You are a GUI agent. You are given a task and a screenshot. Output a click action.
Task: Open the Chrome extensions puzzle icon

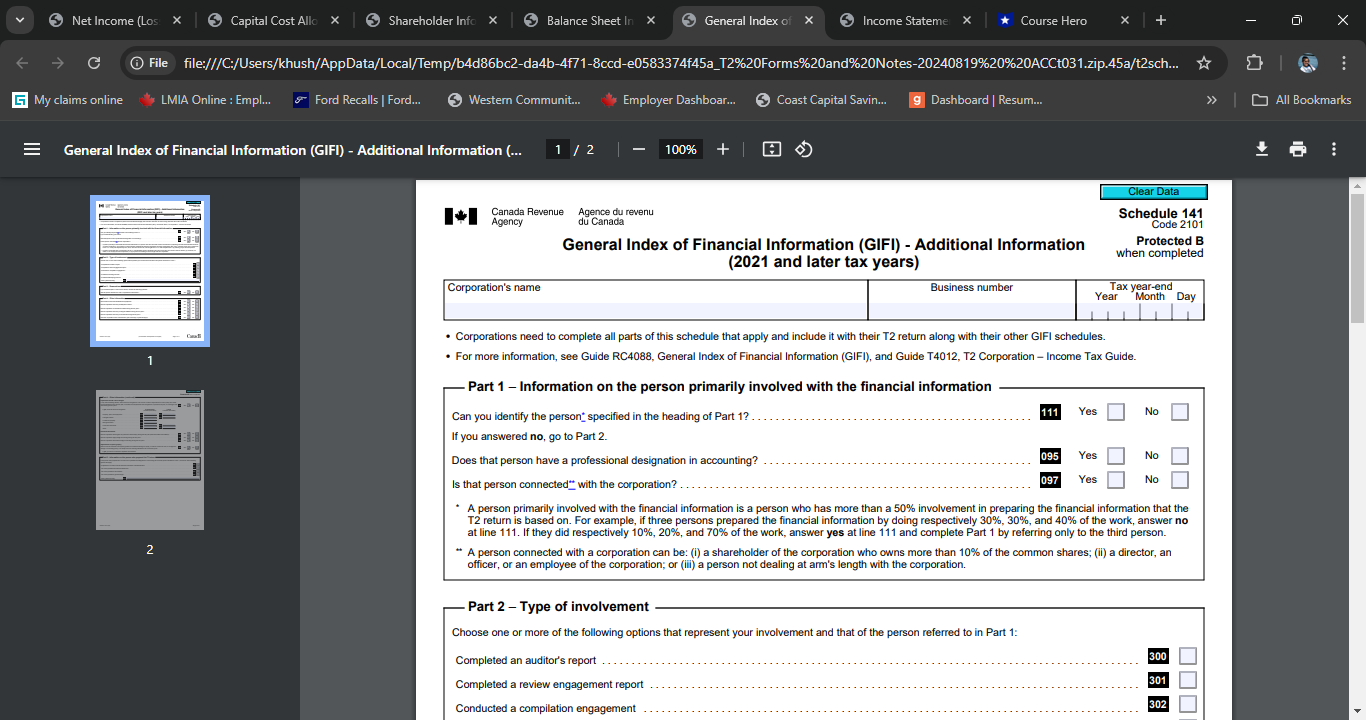1254,61
